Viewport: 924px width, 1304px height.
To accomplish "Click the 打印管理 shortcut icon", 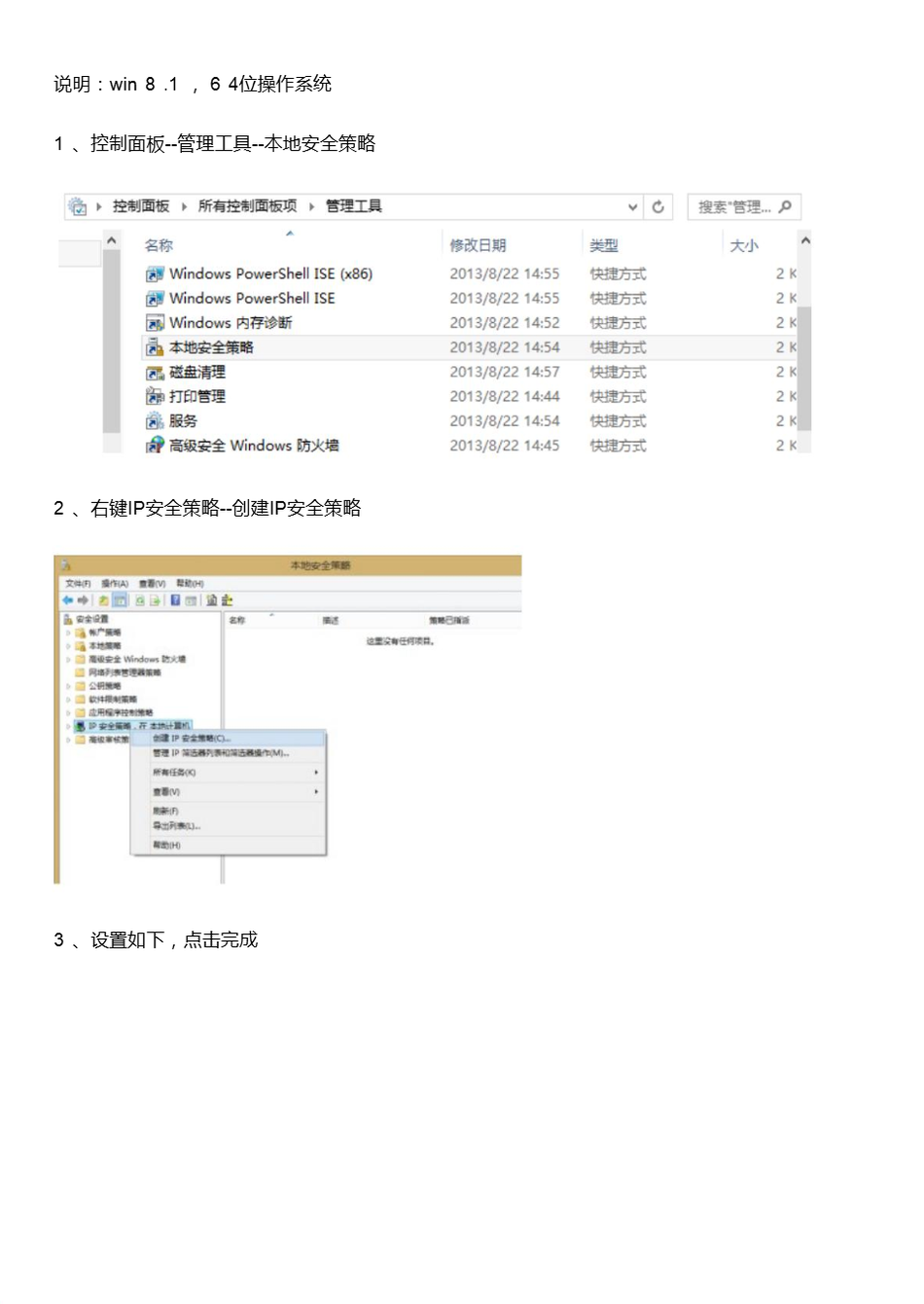I will [154, 397].
